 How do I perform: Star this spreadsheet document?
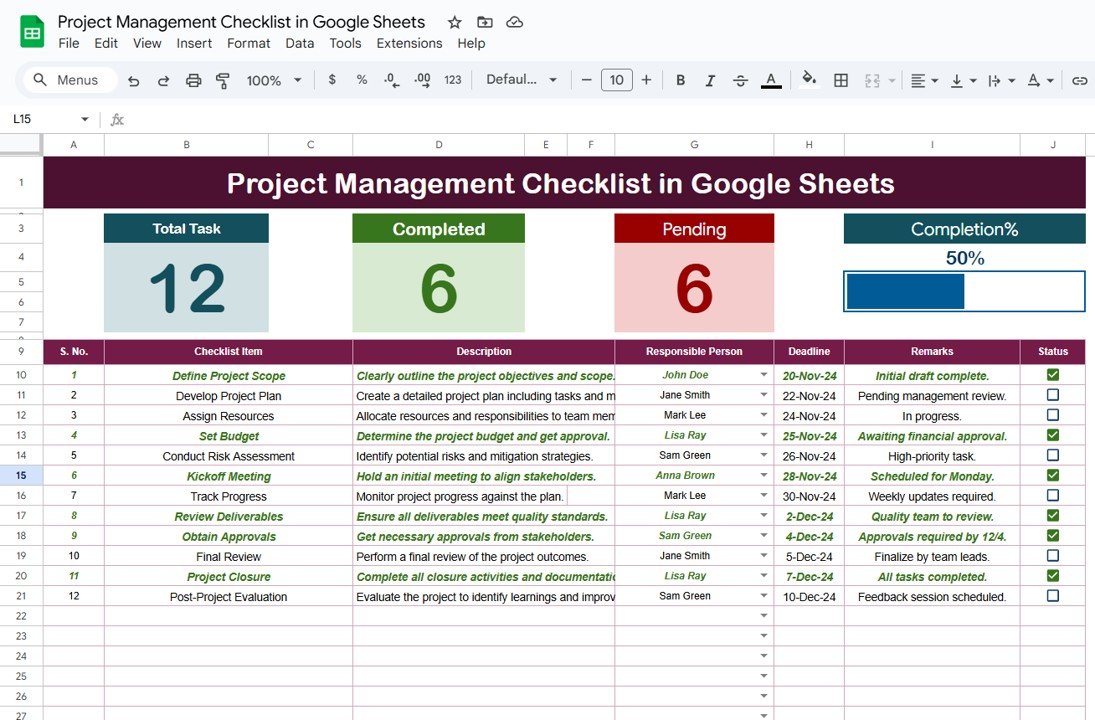[x=455, y=22]
